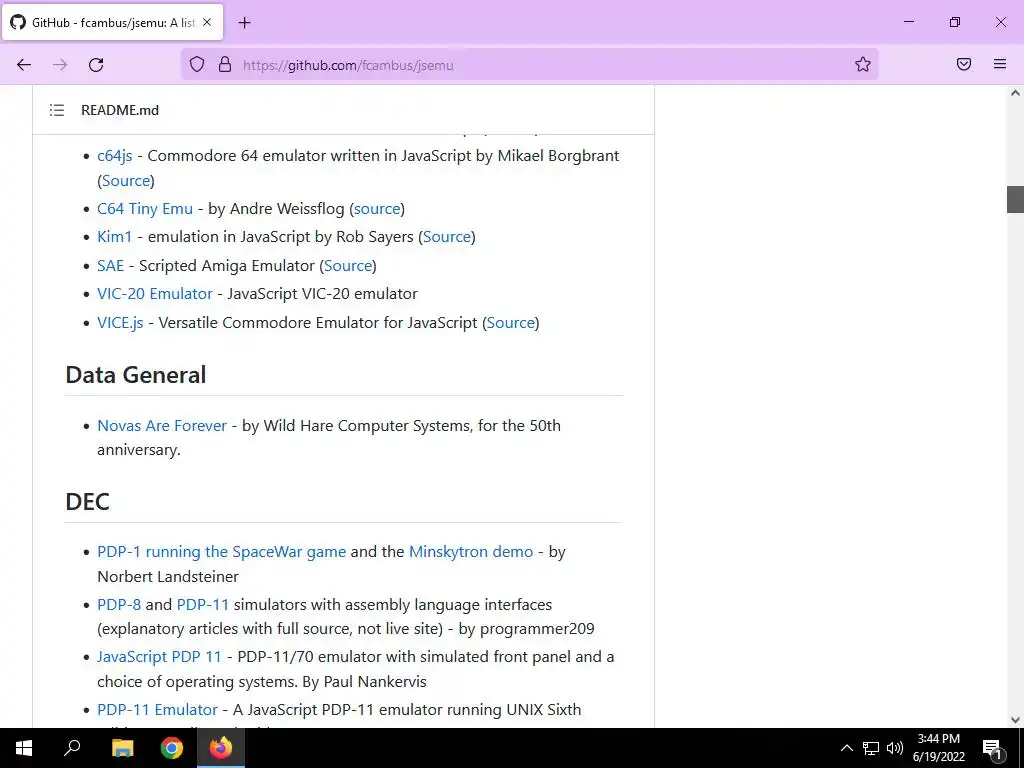Click the page scrollbar thumb
The width and height of the screenshot is (1024, 768).
[1015, 199]
